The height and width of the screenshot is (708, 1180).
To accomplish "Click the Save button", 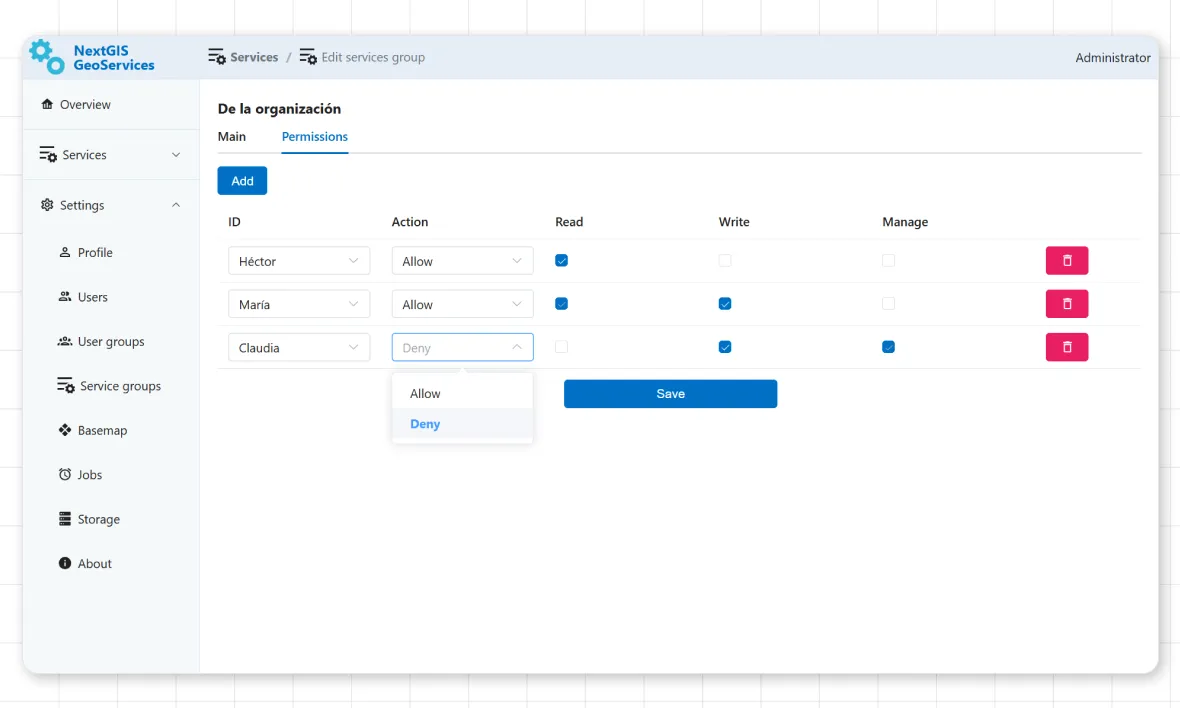I will click(x=670, y=394).
